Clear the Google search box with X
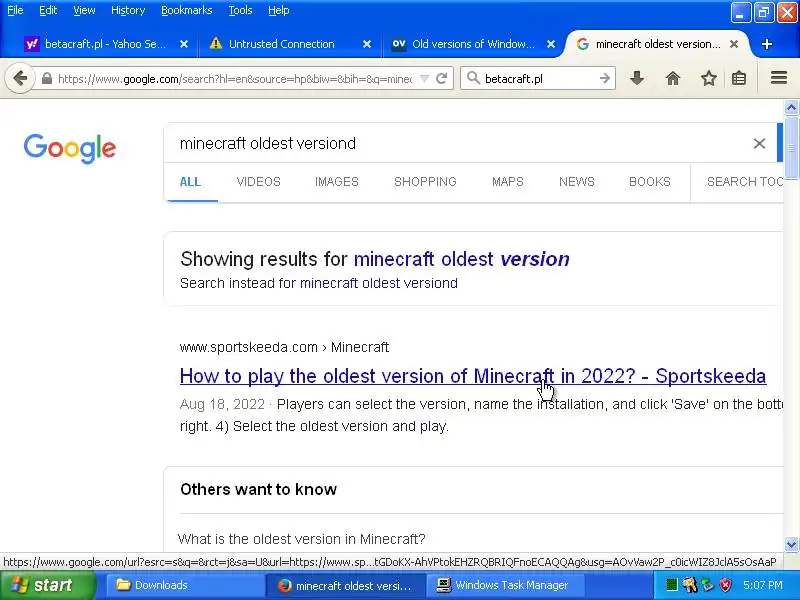 (x=759, y=143)
